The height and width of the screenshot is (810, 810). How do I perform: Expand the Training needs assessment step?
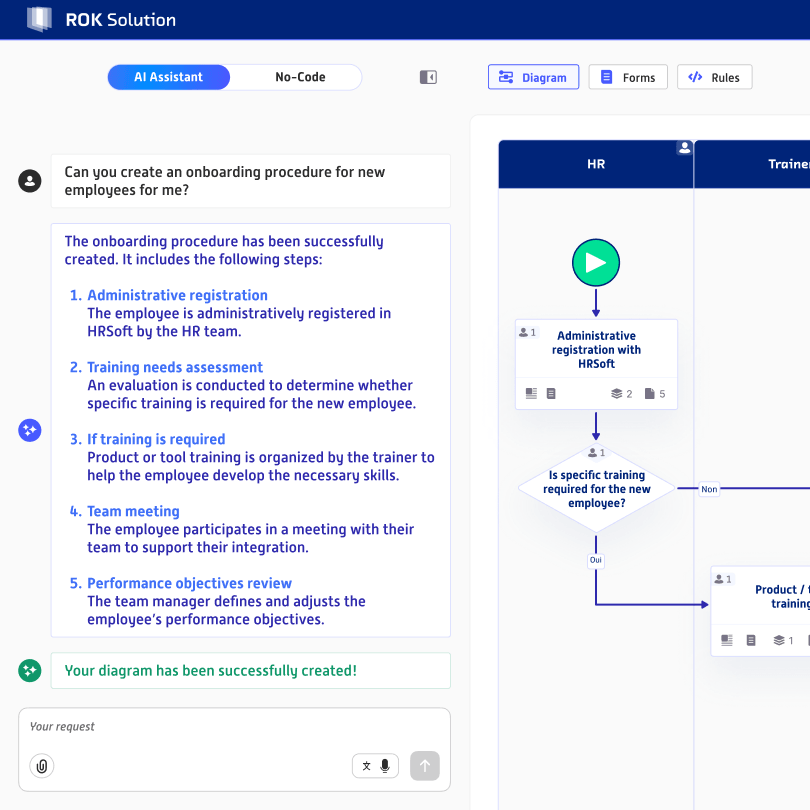pyautogui.click(x=175, y=367)
